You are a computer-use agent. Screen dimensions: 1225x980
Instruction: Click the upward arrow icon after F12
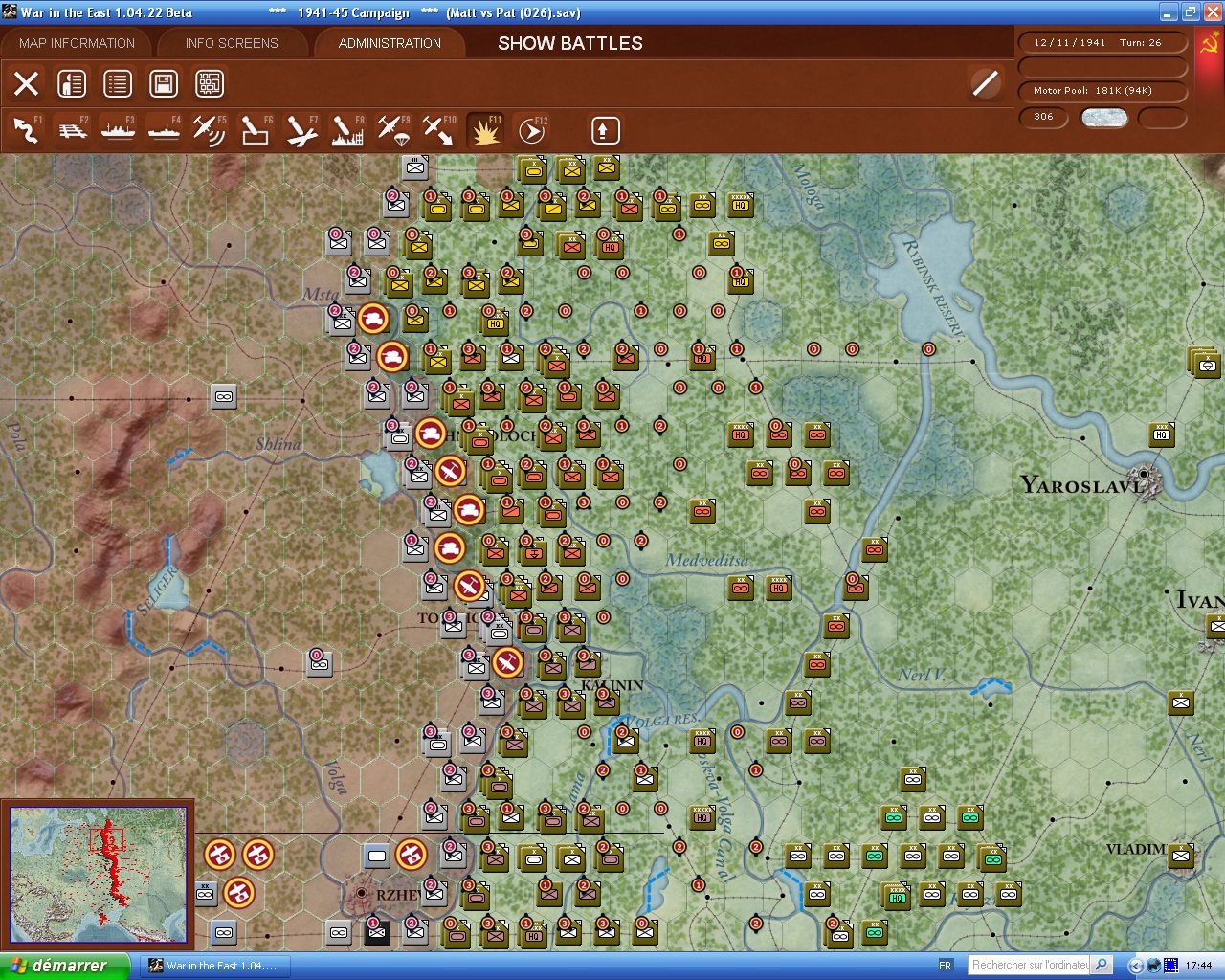click(x=605, y=130)
